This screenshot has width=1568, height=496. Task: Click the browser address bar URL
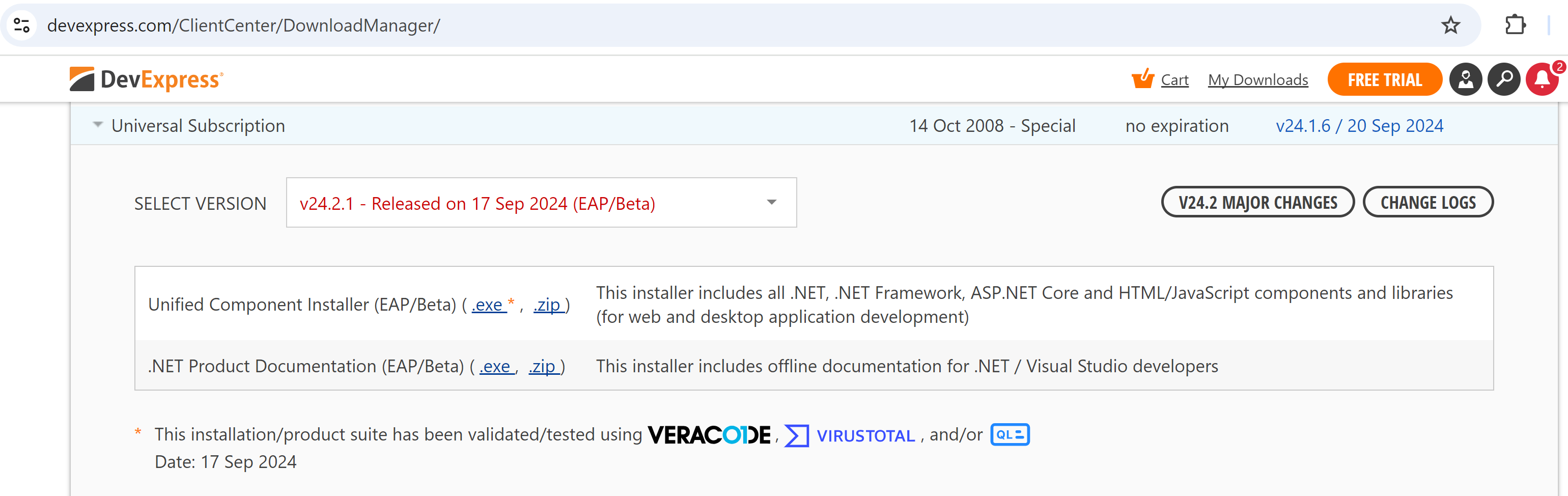[243, 25]
